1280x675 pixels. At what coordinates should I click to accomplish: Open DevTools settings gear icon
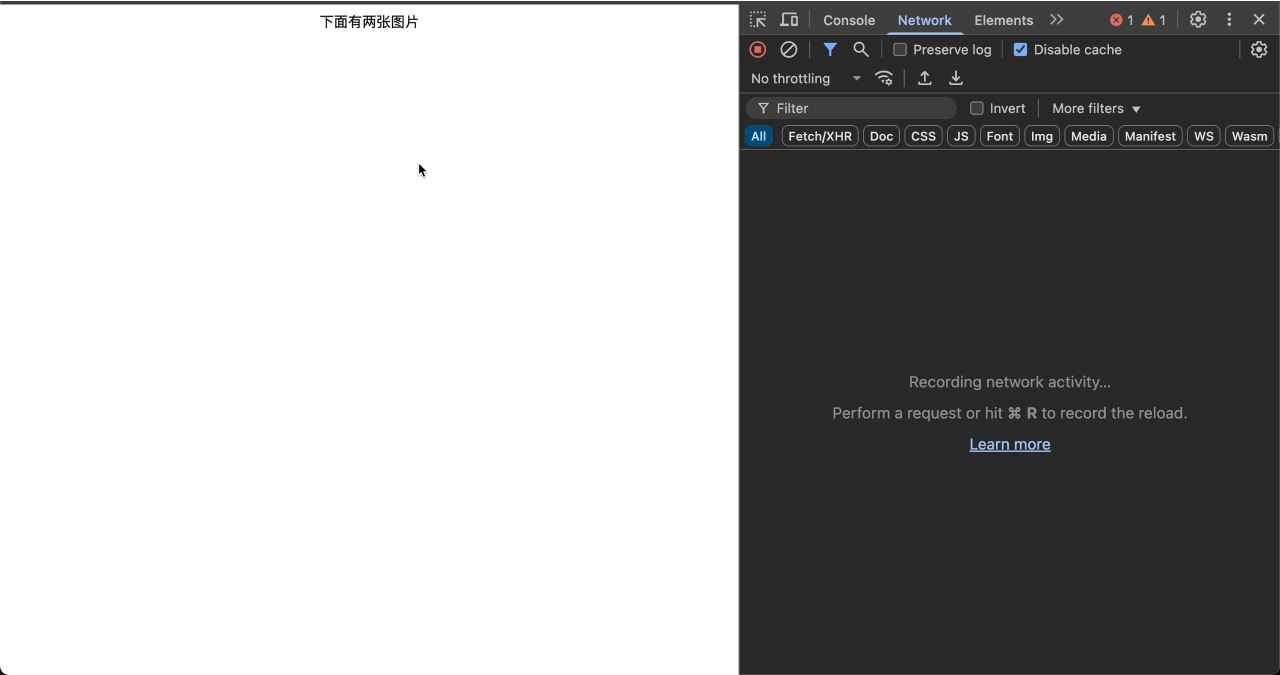point(1198,20)
